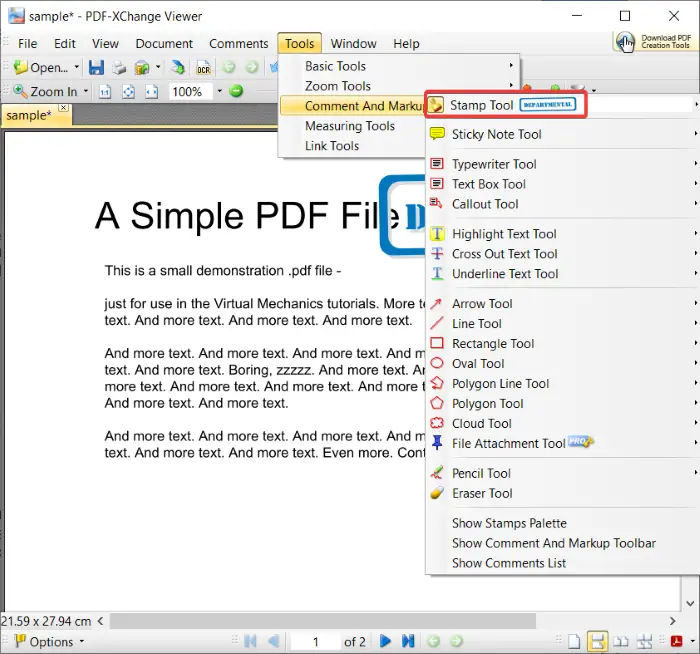Expand the email icon dropdown arrow
Viewport: 700px width, 654px height.
click(x=158, y=67)
